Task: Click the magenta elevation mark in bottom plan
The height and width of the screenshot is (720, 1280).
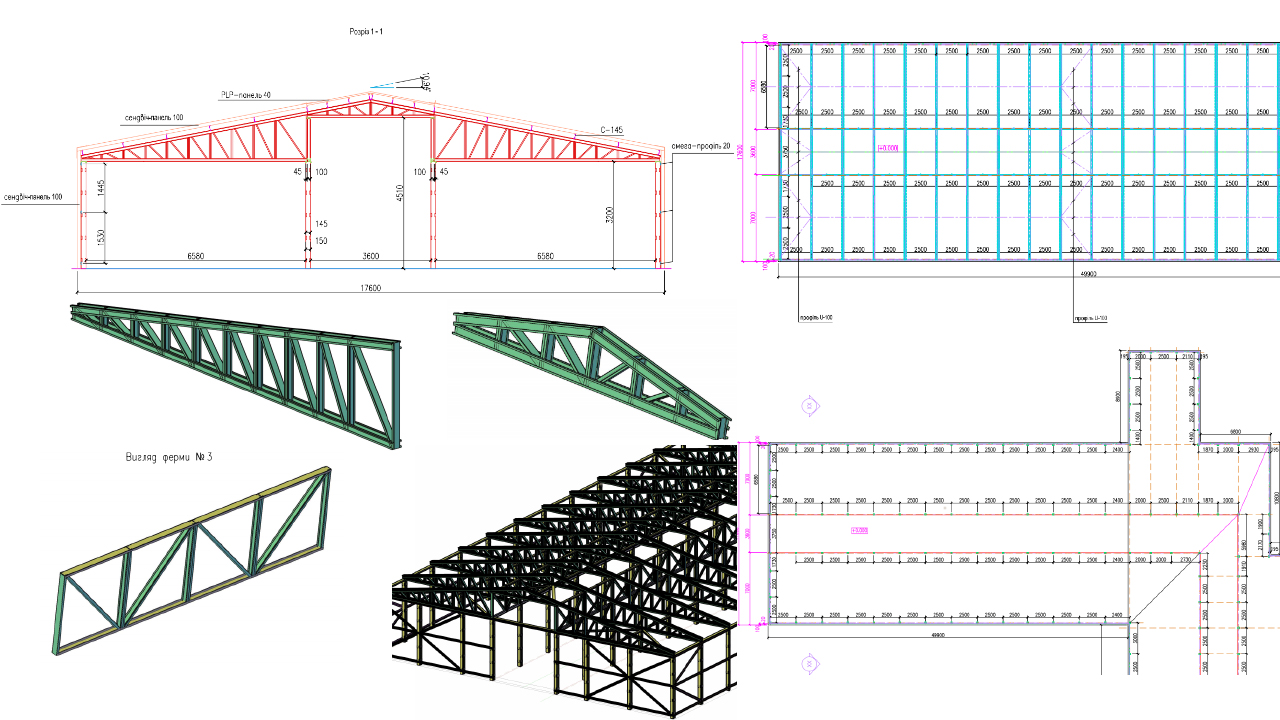Action: [857, 530]
